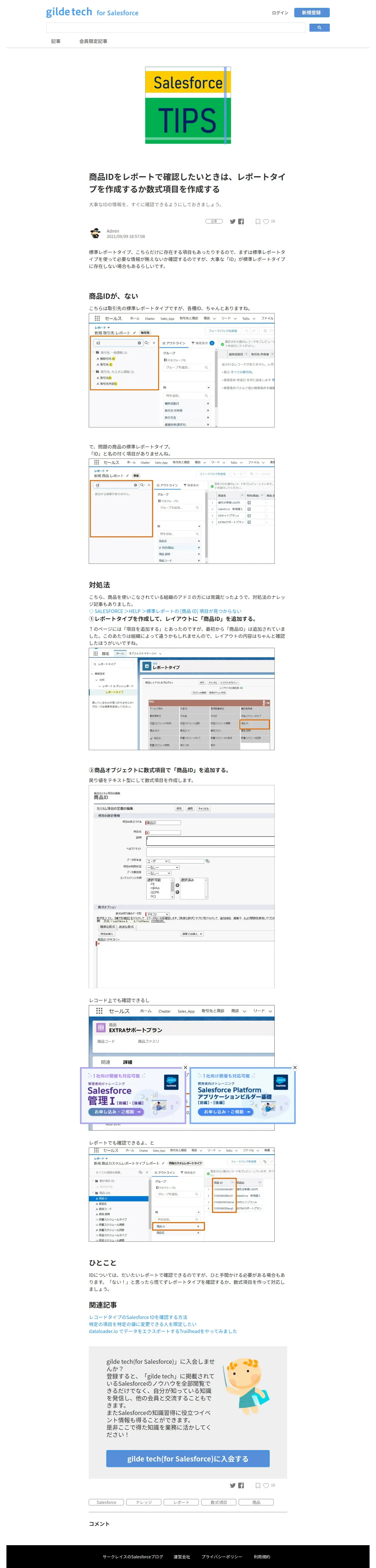Image resolution: width=376 pixels, height=1568 pixels.
Task: Share on Twitter using icon near Admin byline
Action: click(232, 221)
